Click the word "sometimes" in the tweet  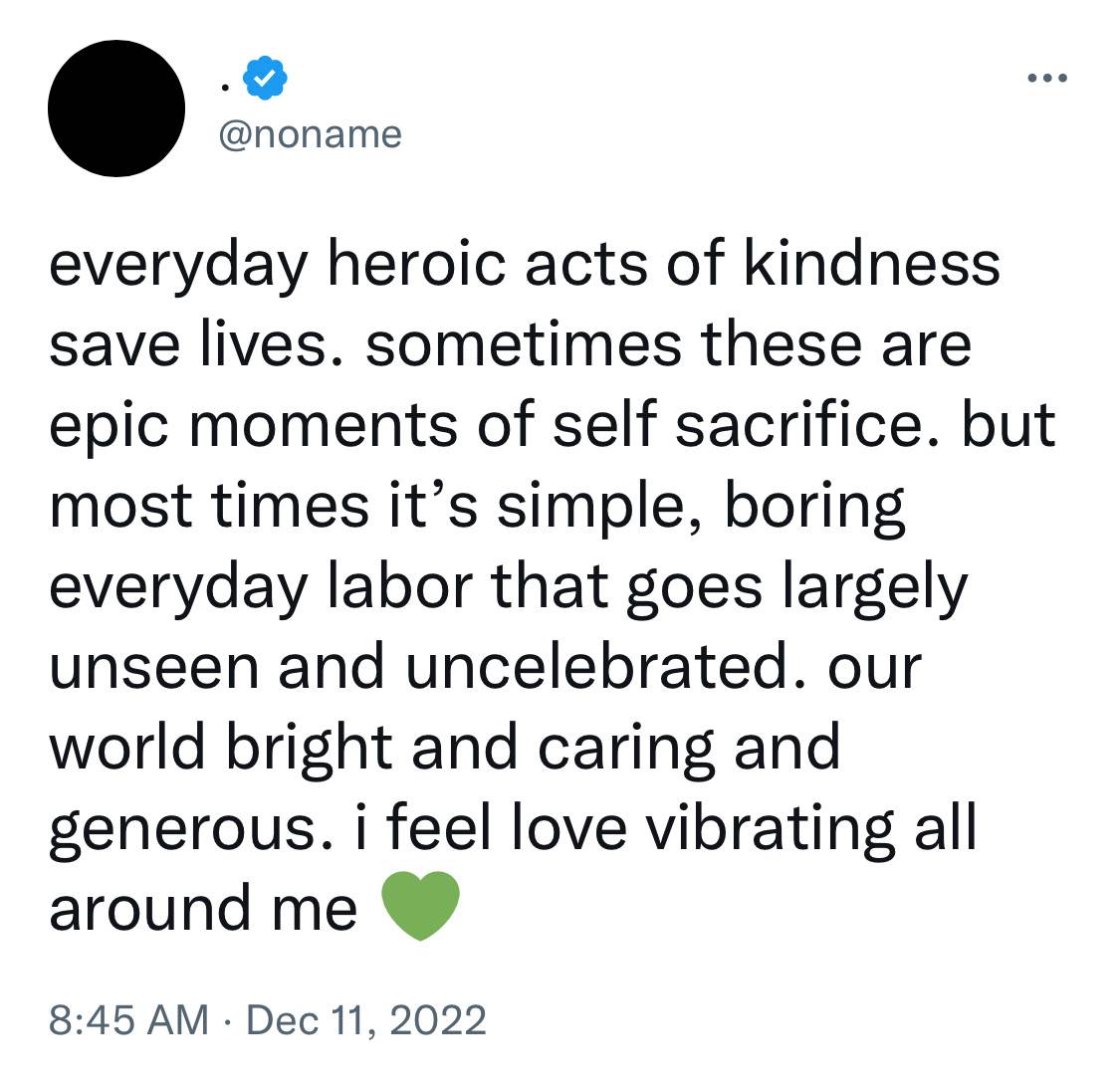tap(524, 344)
